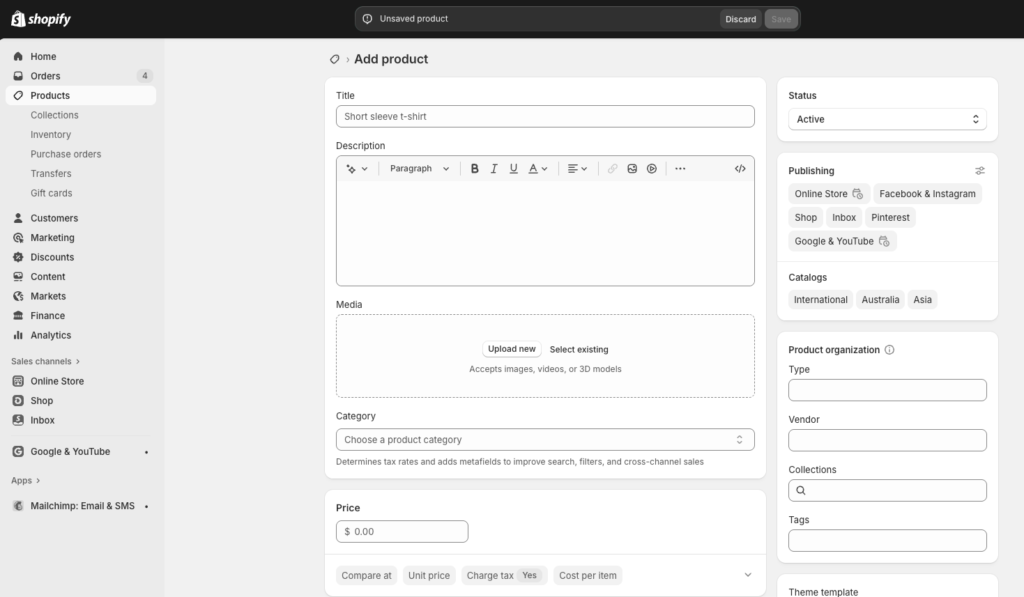Screen dimensions: 1024x597
Task: Apply italic formatting in the description toolbar
Action: (x=493, y=168)
